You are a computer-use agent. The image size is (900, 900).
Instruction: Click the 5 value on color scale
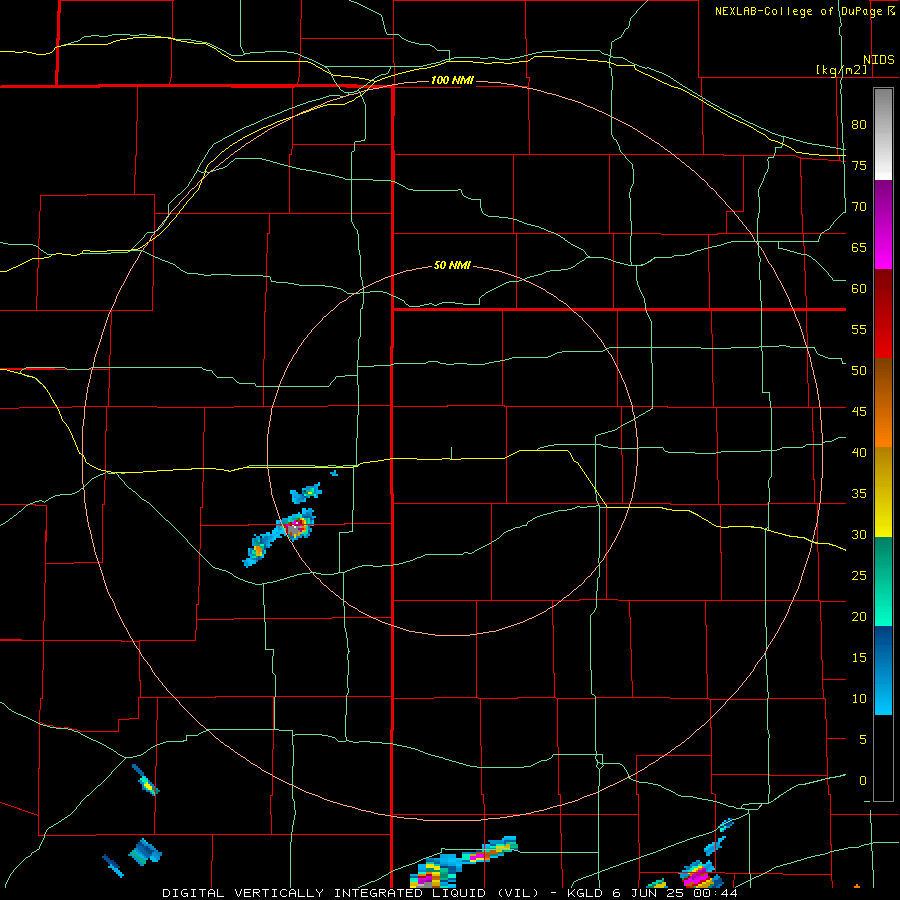pos(863,740)
